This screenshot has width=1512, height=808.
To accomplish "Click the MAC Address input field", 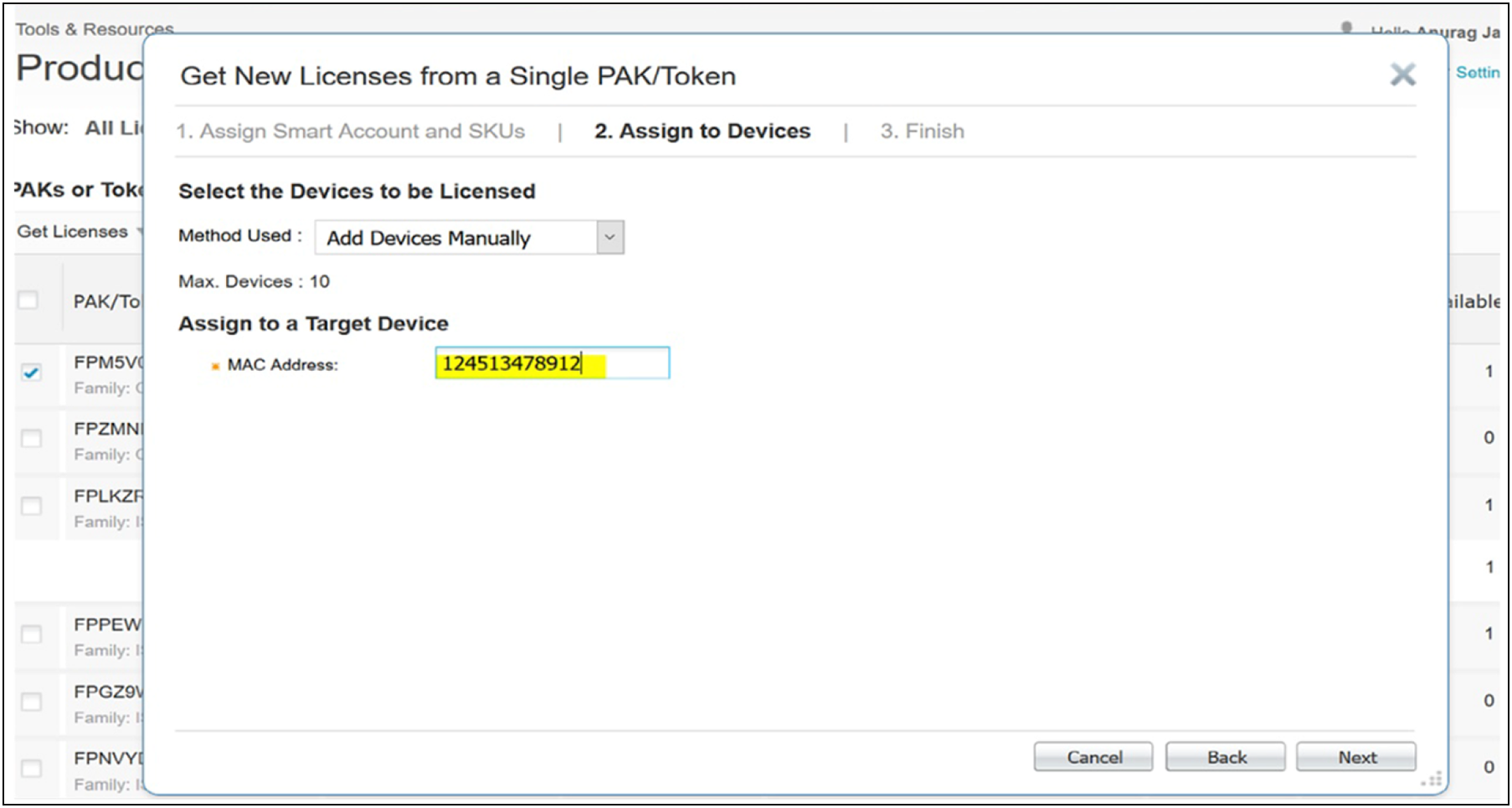I will 553,363.
